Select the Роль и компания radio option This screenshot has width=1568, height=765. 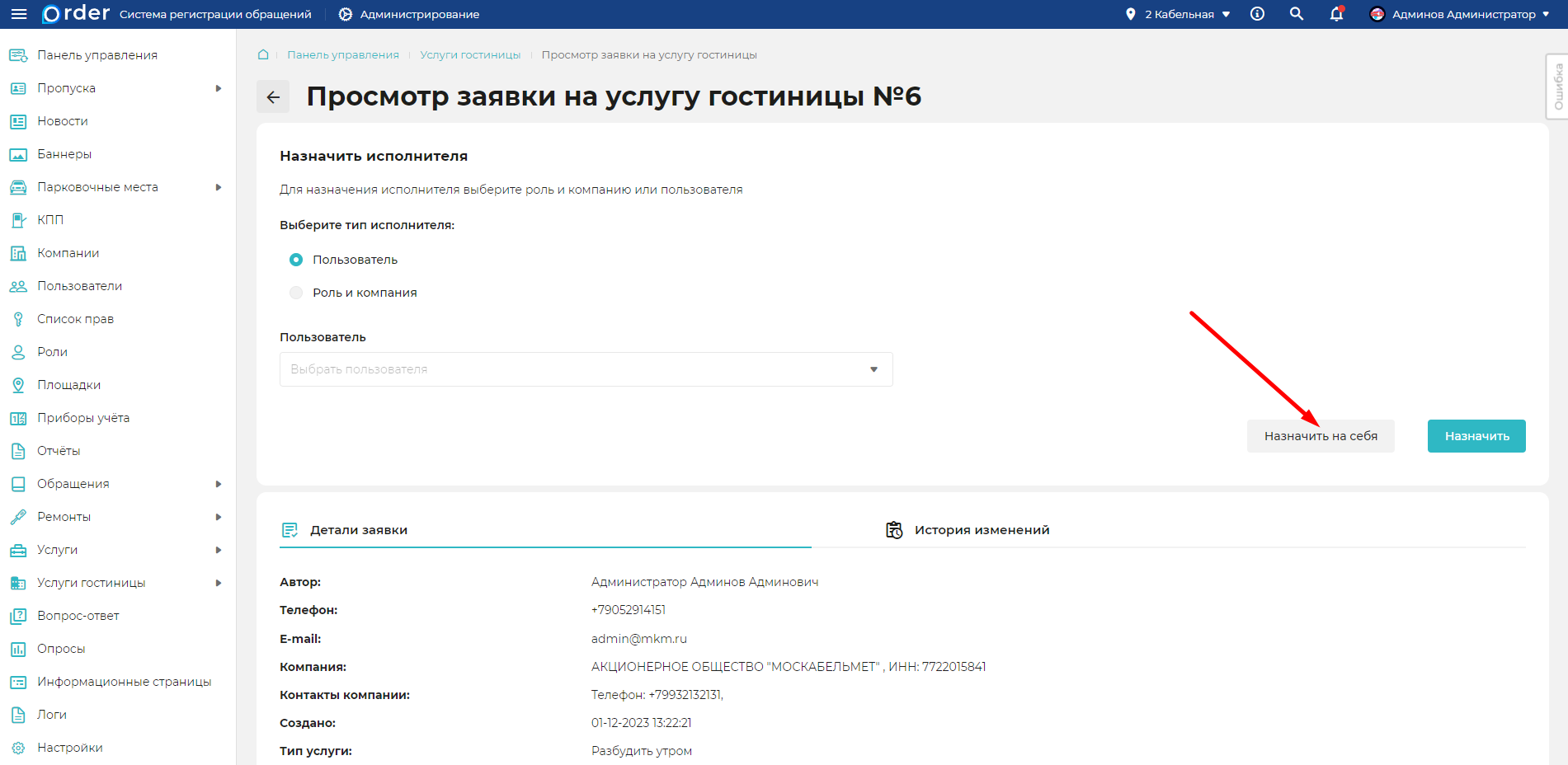pos(296,292)
